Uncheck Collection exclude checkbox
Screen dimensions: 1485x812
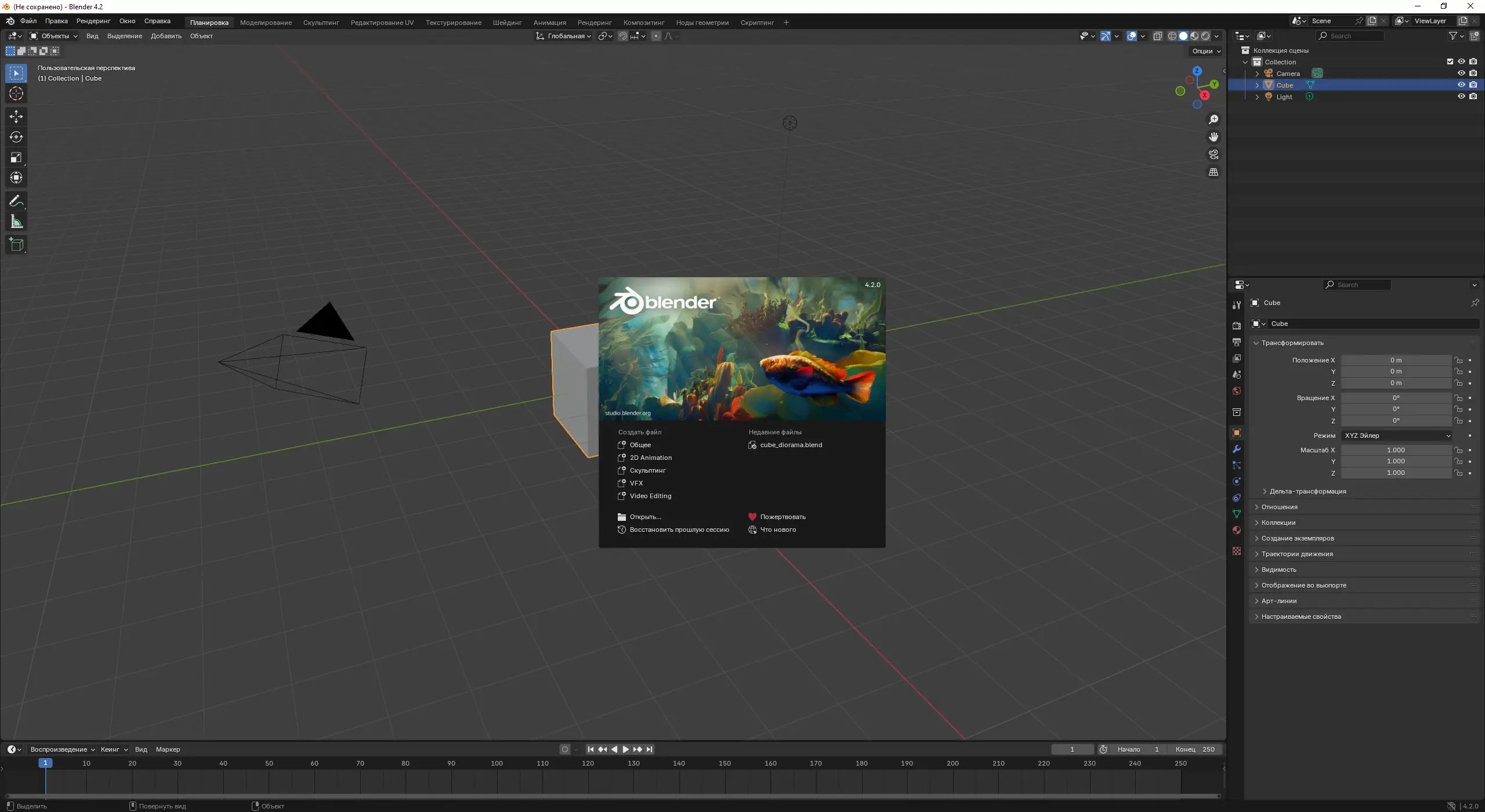pyautogui.click(x=1450, y=61)
